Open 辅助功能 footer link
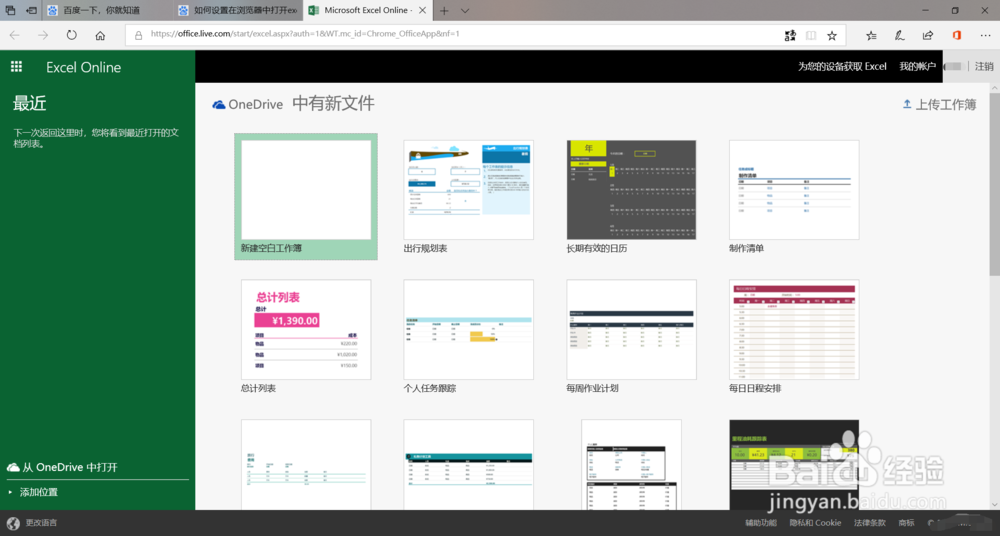1000x536 pixels. tap(761, 523)
